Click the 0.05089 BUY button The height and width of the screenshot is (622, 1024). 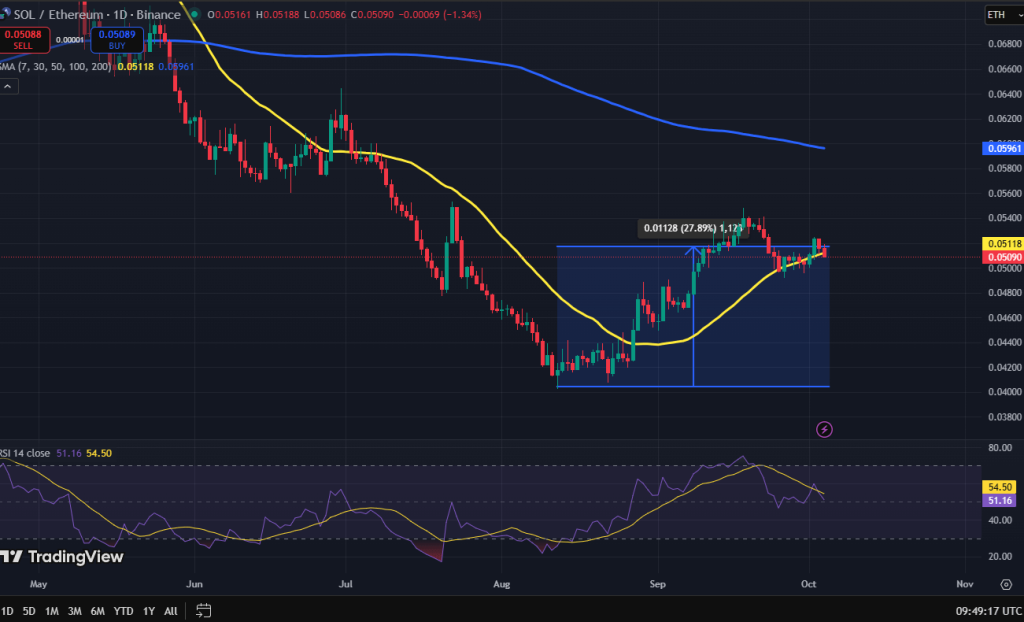pos(117,40)
